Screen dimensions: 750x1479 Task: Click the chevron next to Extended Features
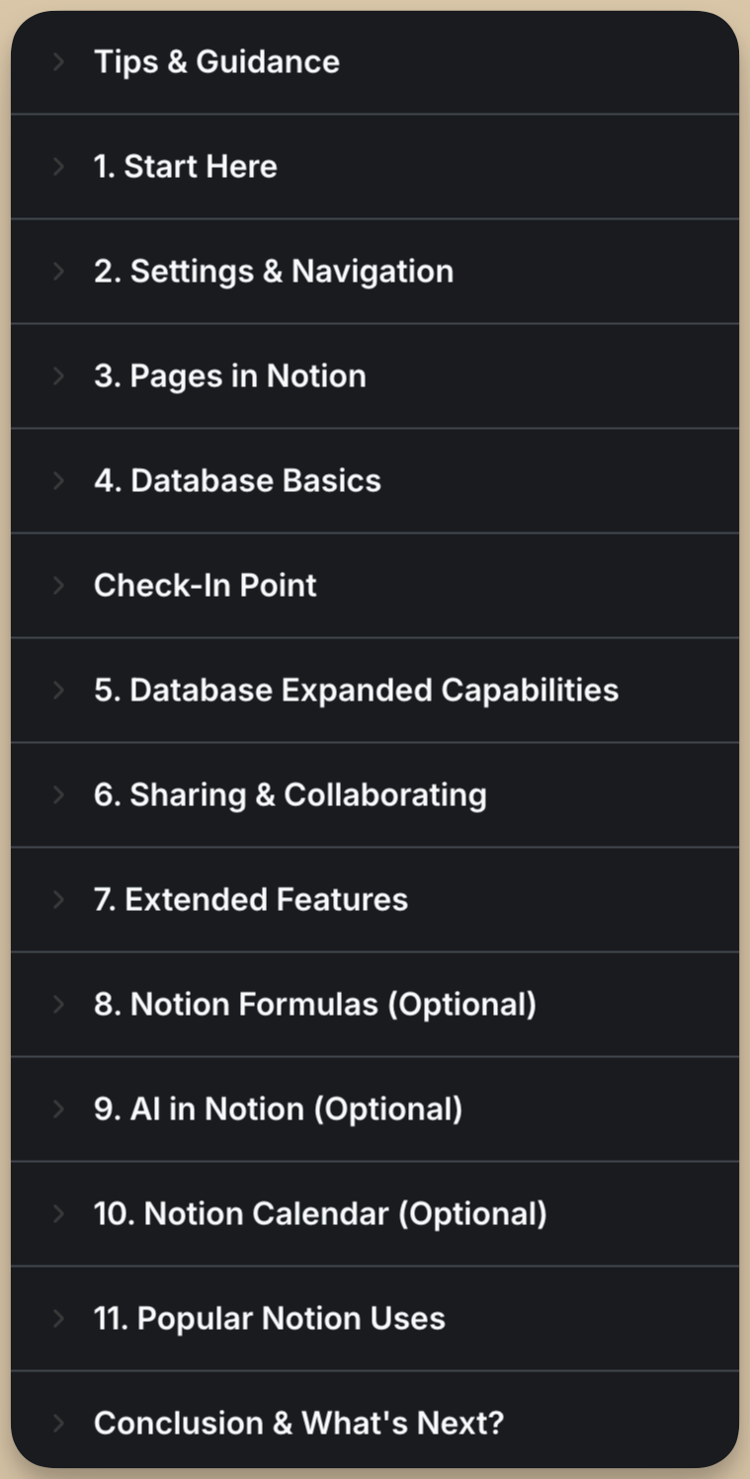58,899
